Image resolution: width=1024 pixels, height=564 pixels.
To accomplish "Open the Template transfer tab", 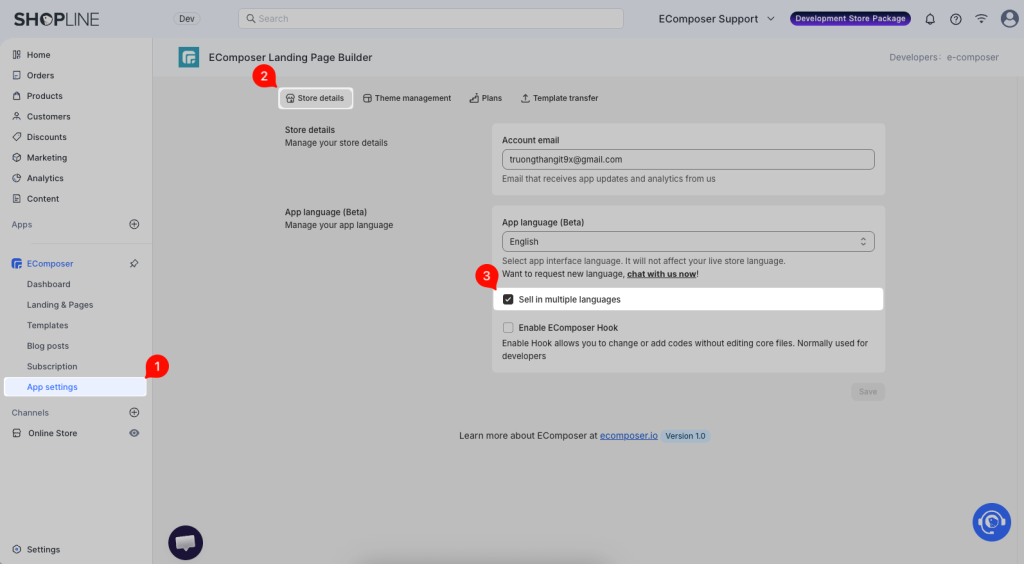I will pyautogui.click(x=559, y=98).
